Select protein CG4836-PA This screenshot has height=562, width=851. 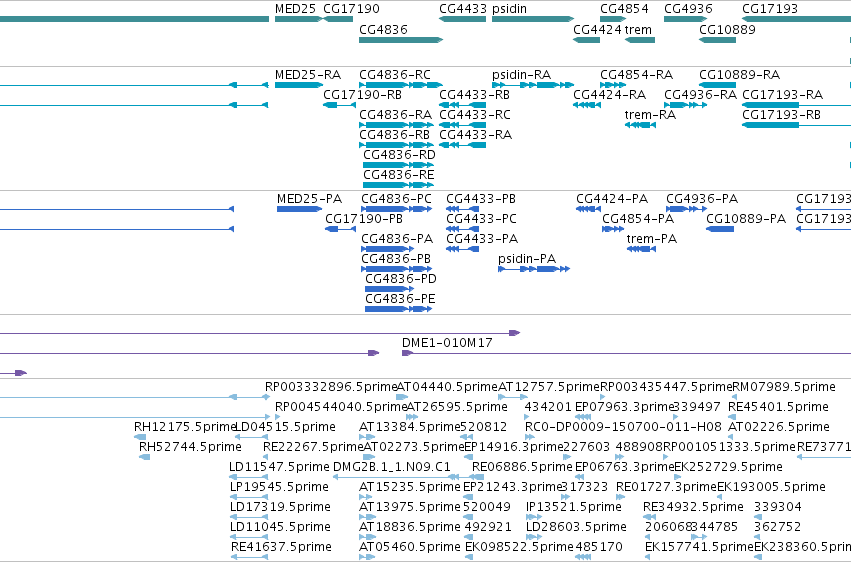tap(397, 239)
